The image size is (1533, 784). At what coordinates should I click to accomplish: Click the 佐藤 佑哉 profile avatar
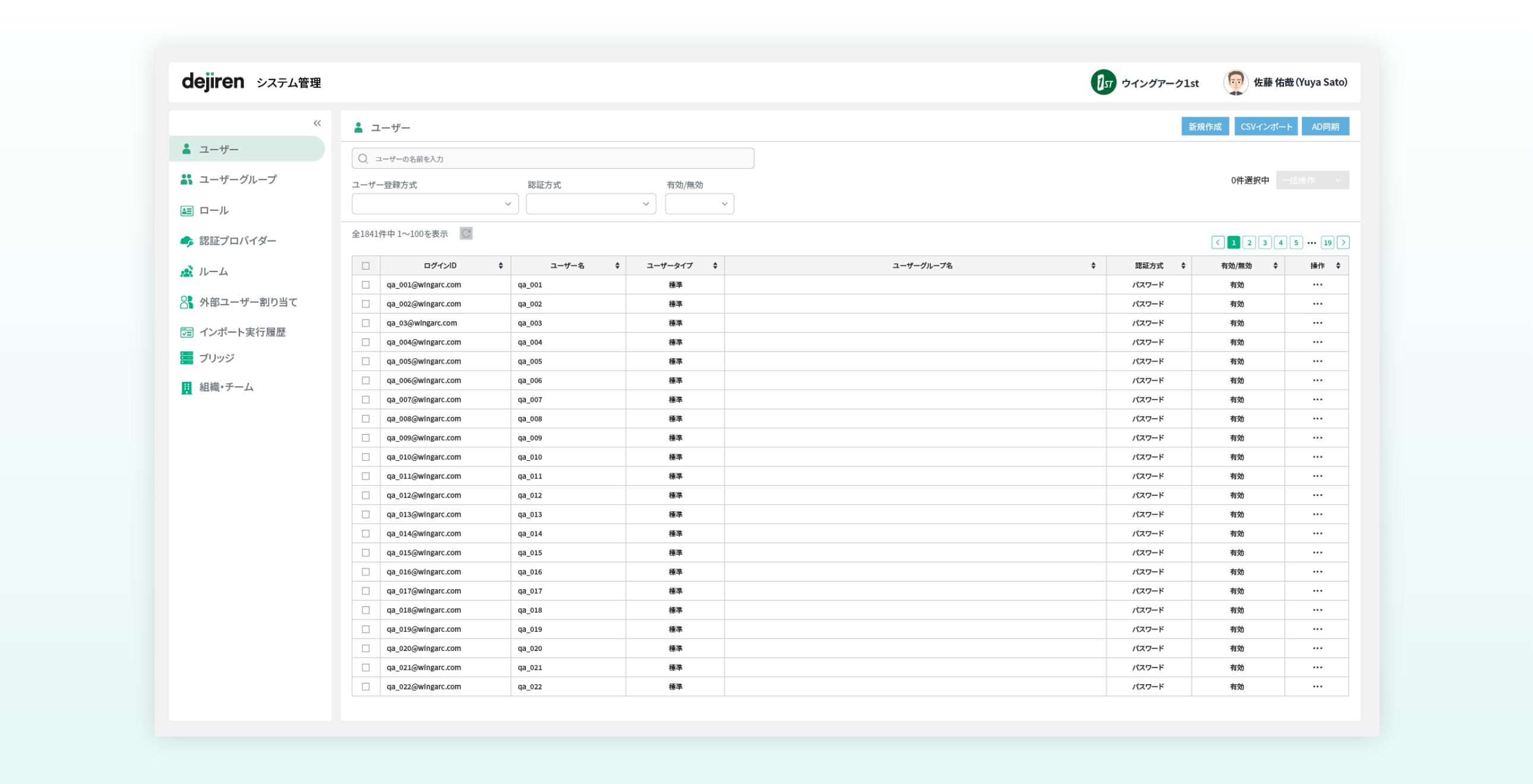point(1235,82)
